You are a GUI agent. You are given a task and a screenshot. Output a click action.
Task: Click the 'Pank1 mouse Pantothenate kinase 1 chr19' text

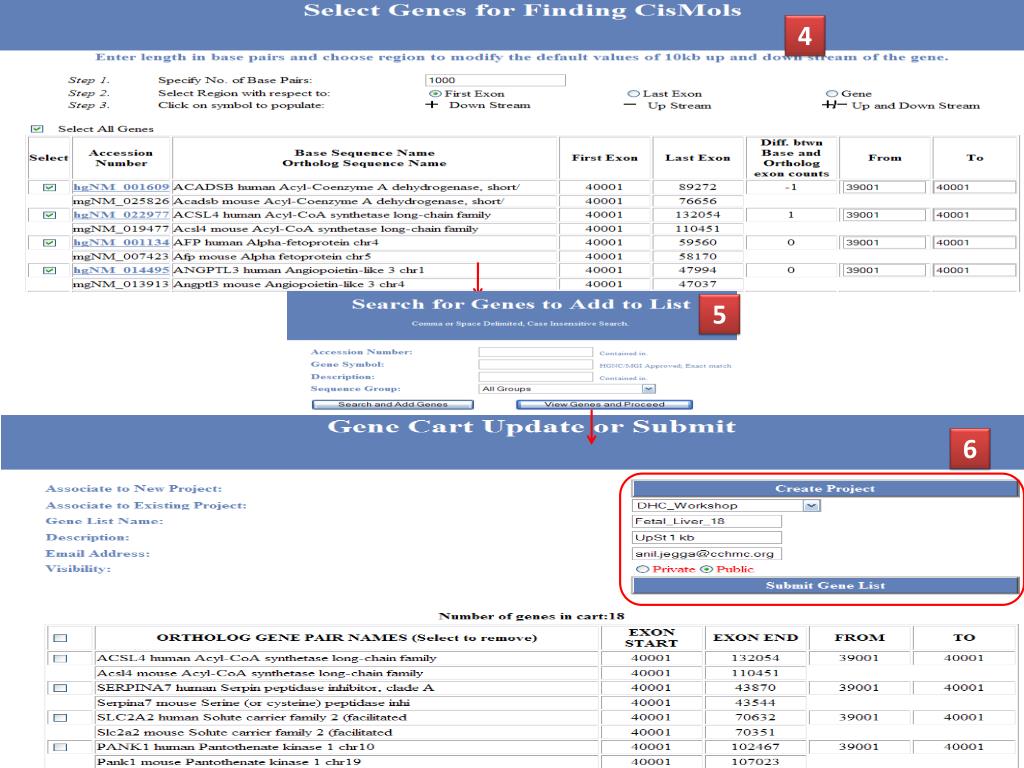pyautogui.click(x=229, y=761)
